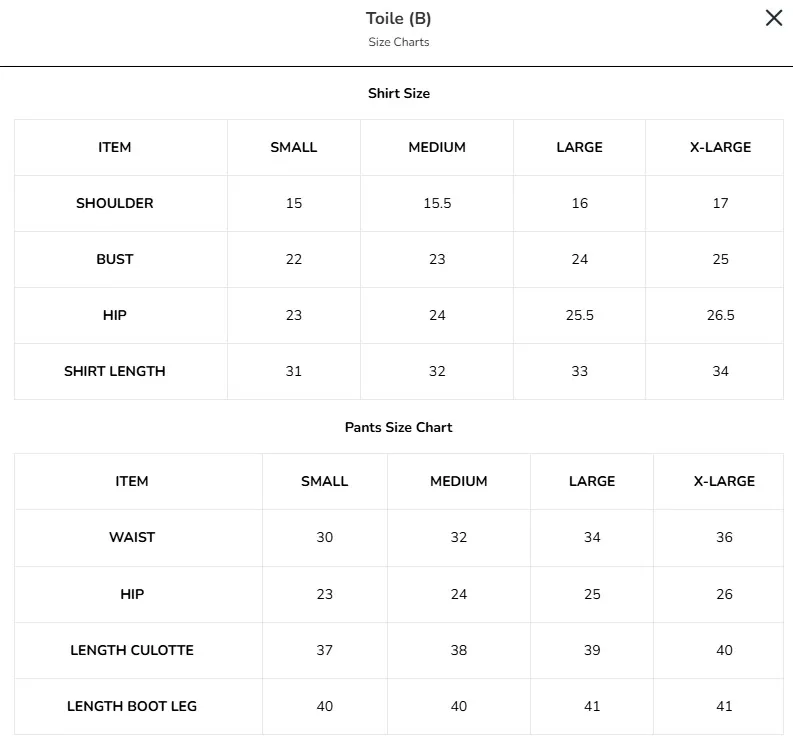Click the SHIRT LENGTH row label
The width and height of the screenshot is (793, 756).
pos(114,371)
